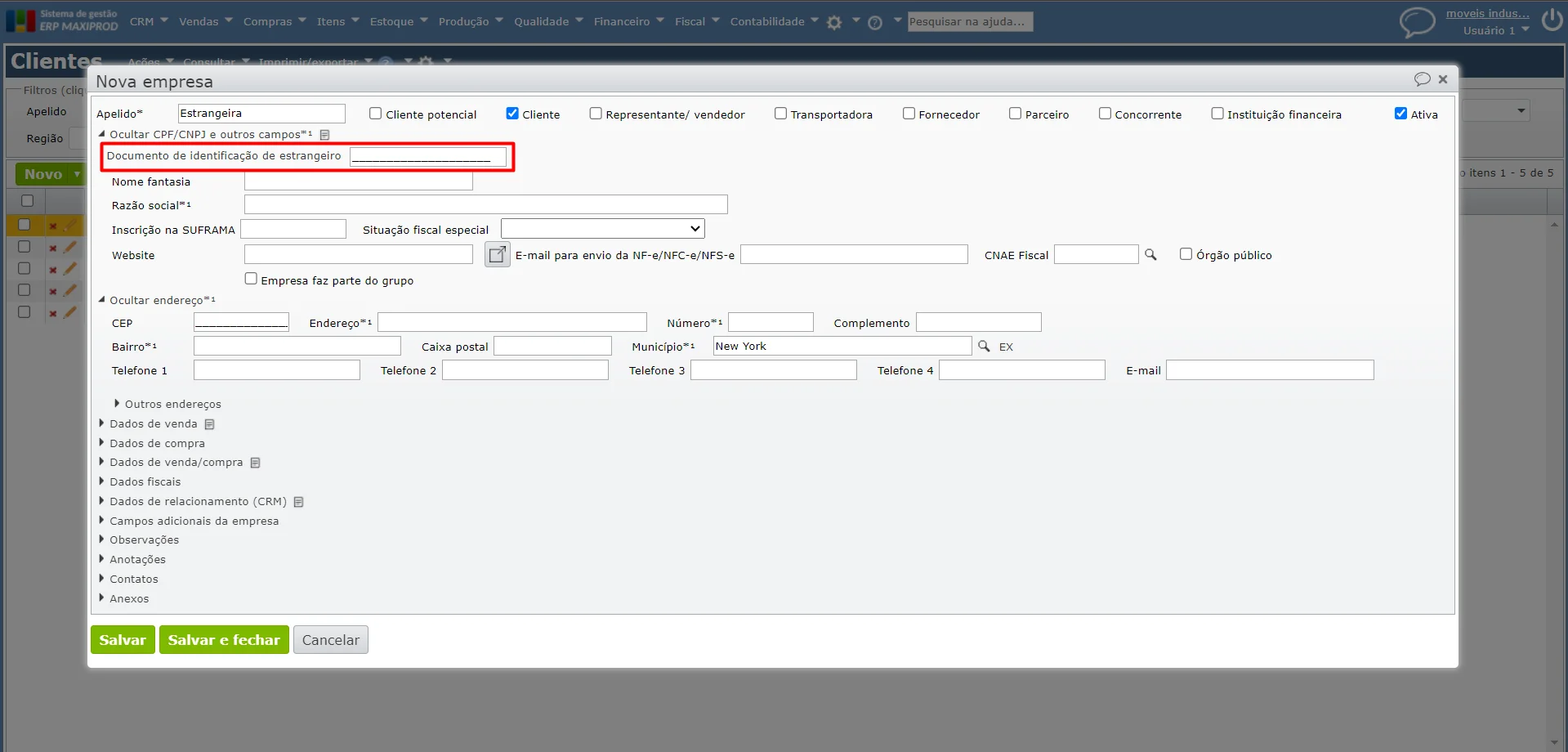Disable the Ativa checkbox
Screen dimensions: 1568x752
pos(1400,114)
